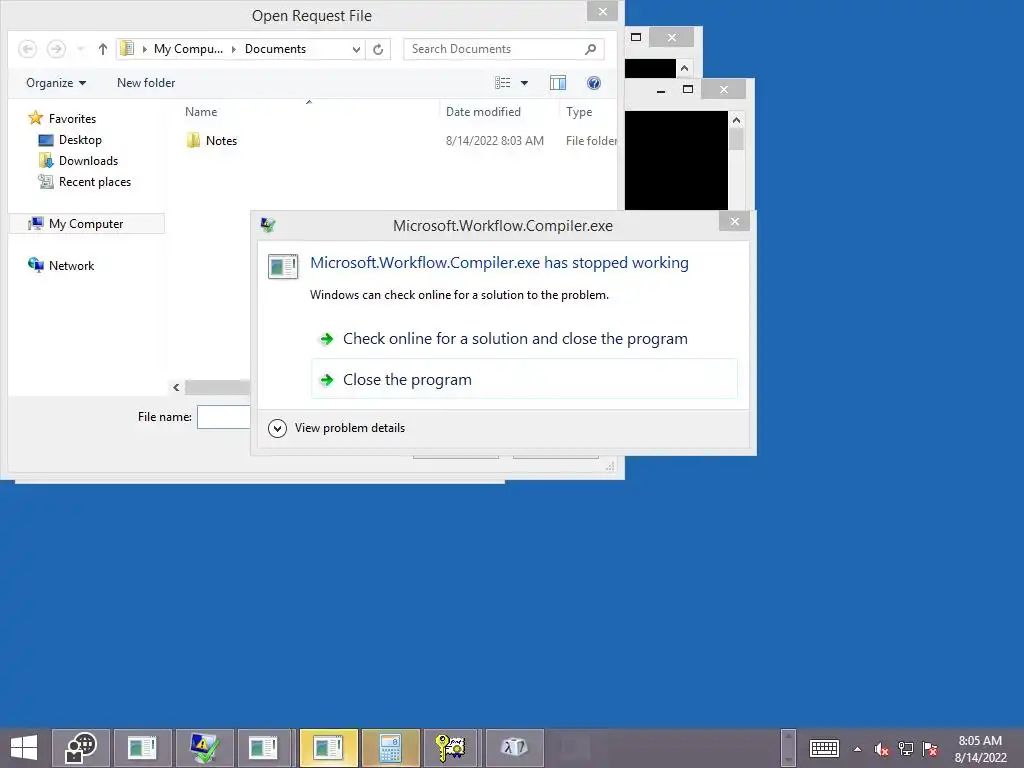The width and height of the screenshot is (1024, 768).
Task: Open recent locations dropdown arrow
Action: [x=80, y=49]
